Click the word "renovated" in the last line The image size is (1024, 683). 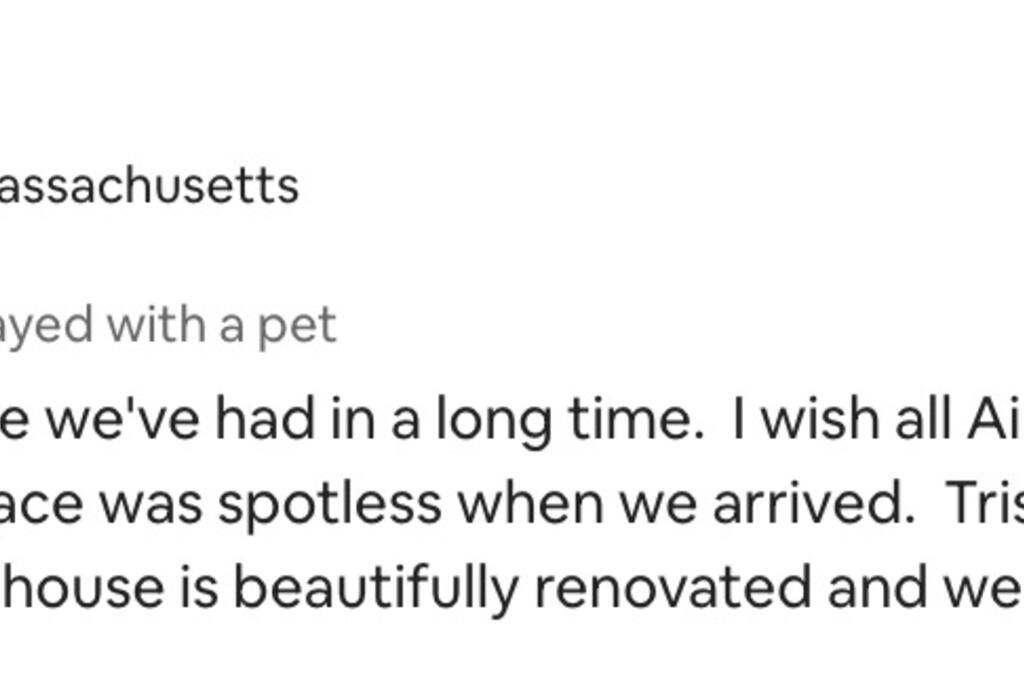[673, 588]
